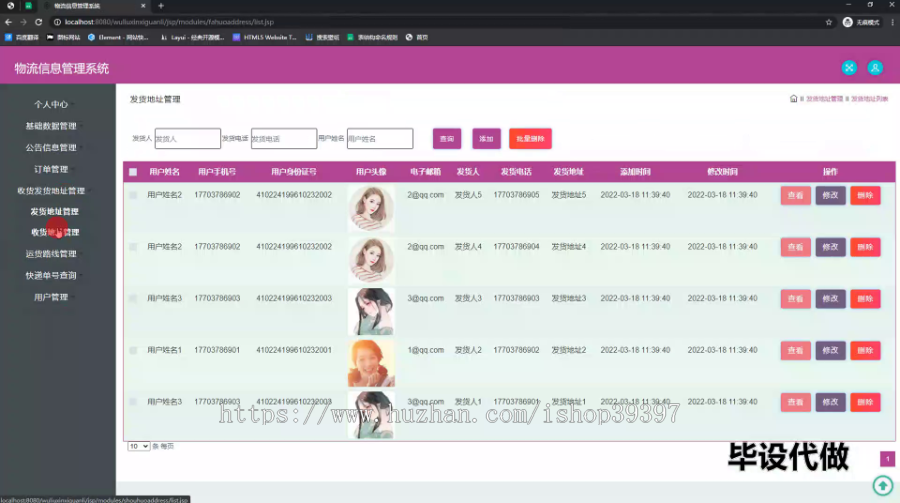Check the row checkbox for 发货人3
This screenshot has width=900, height=503.
coord(133,299)
